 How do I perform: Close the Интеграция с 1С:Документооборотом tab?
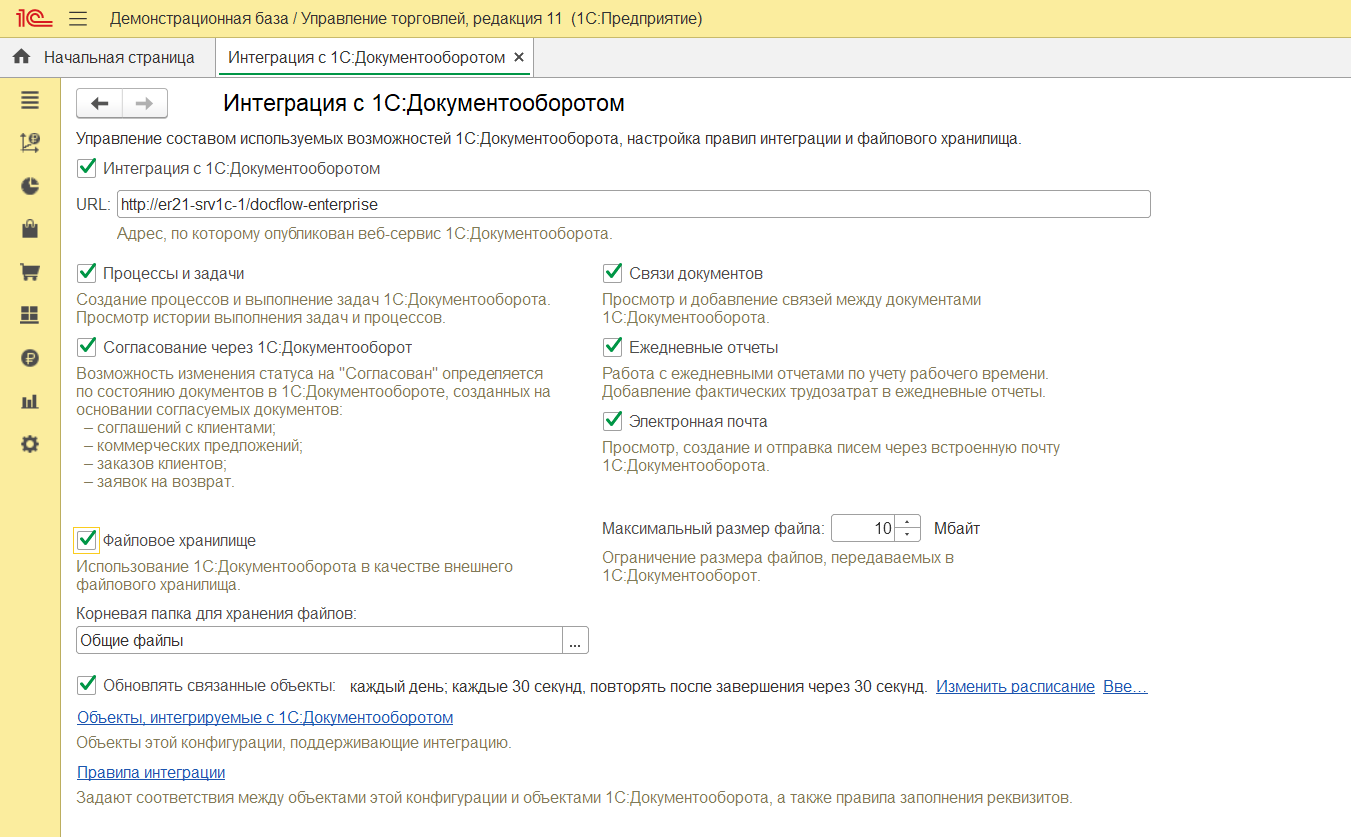tap(519, 58)
